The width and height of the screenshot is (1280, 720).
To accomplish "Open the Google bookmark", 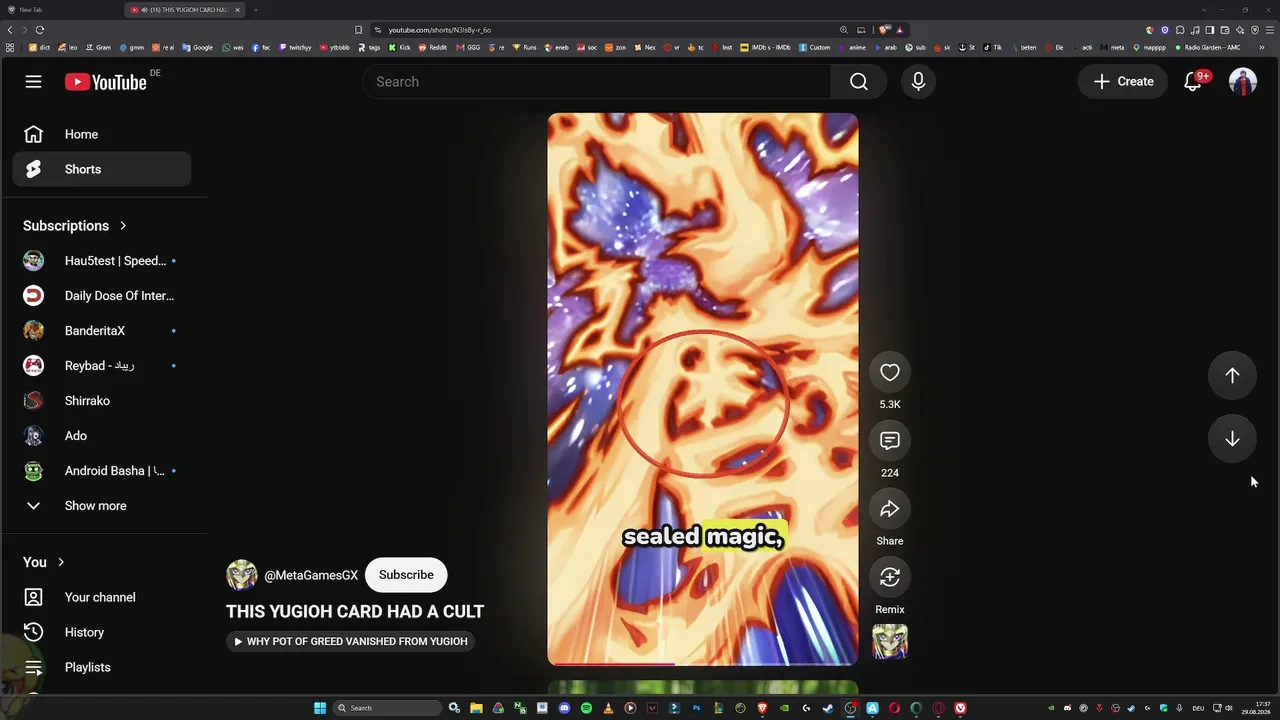I will pyautogui.click(x=197, y=47).
